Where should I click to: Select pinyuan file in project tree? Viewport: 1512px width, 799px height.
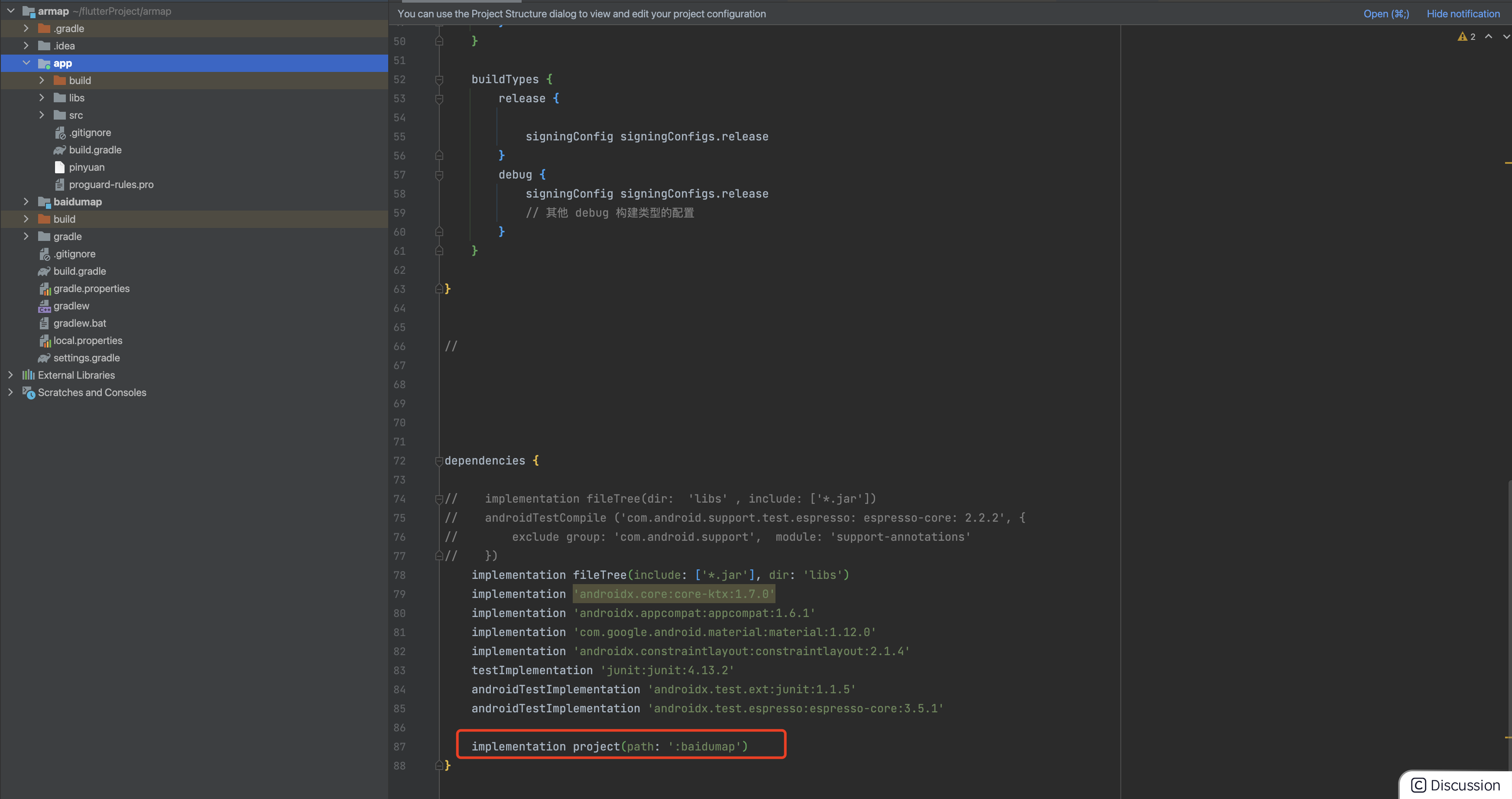(x=87, y=167)
